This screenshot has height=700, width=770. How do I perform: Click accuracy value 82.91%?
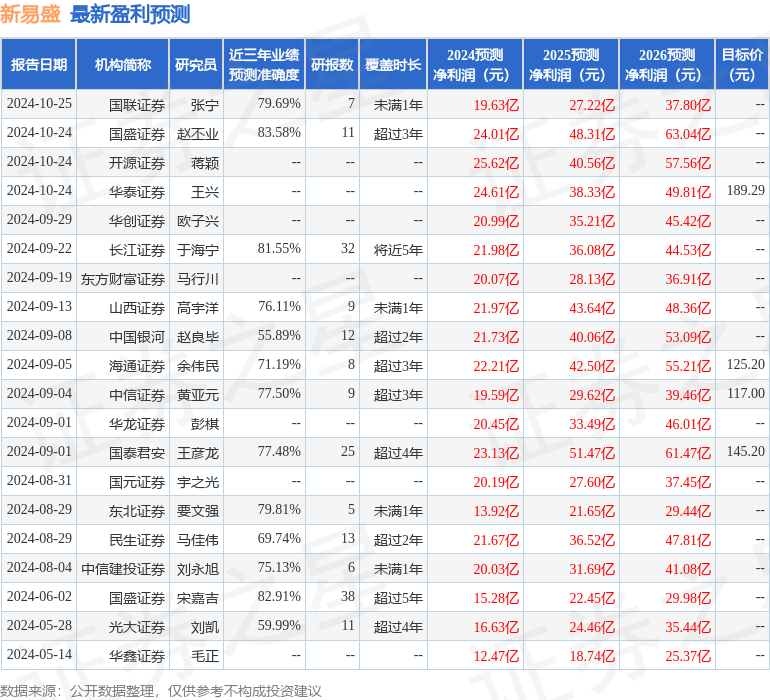pos(279,596)
